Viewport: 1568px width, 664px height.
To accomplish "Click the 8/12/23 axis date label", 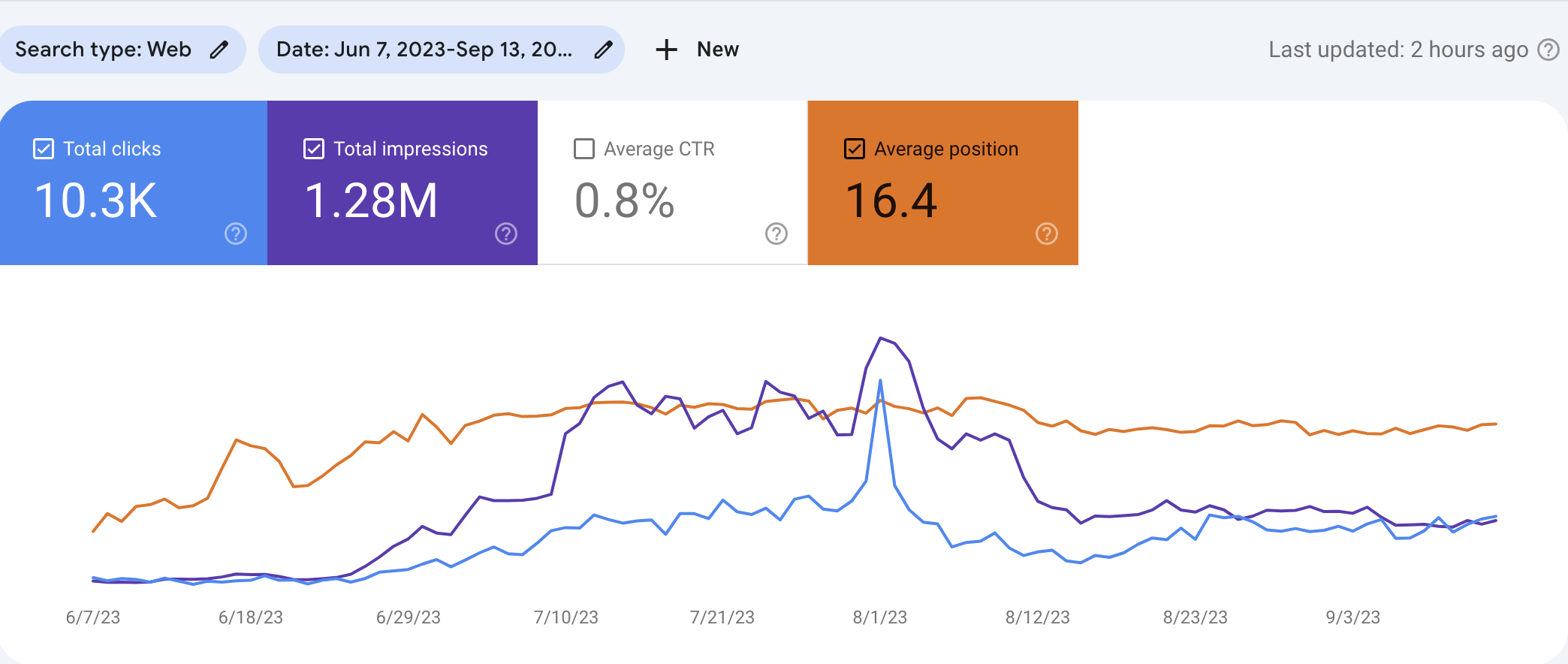I will click(1038, 617).
